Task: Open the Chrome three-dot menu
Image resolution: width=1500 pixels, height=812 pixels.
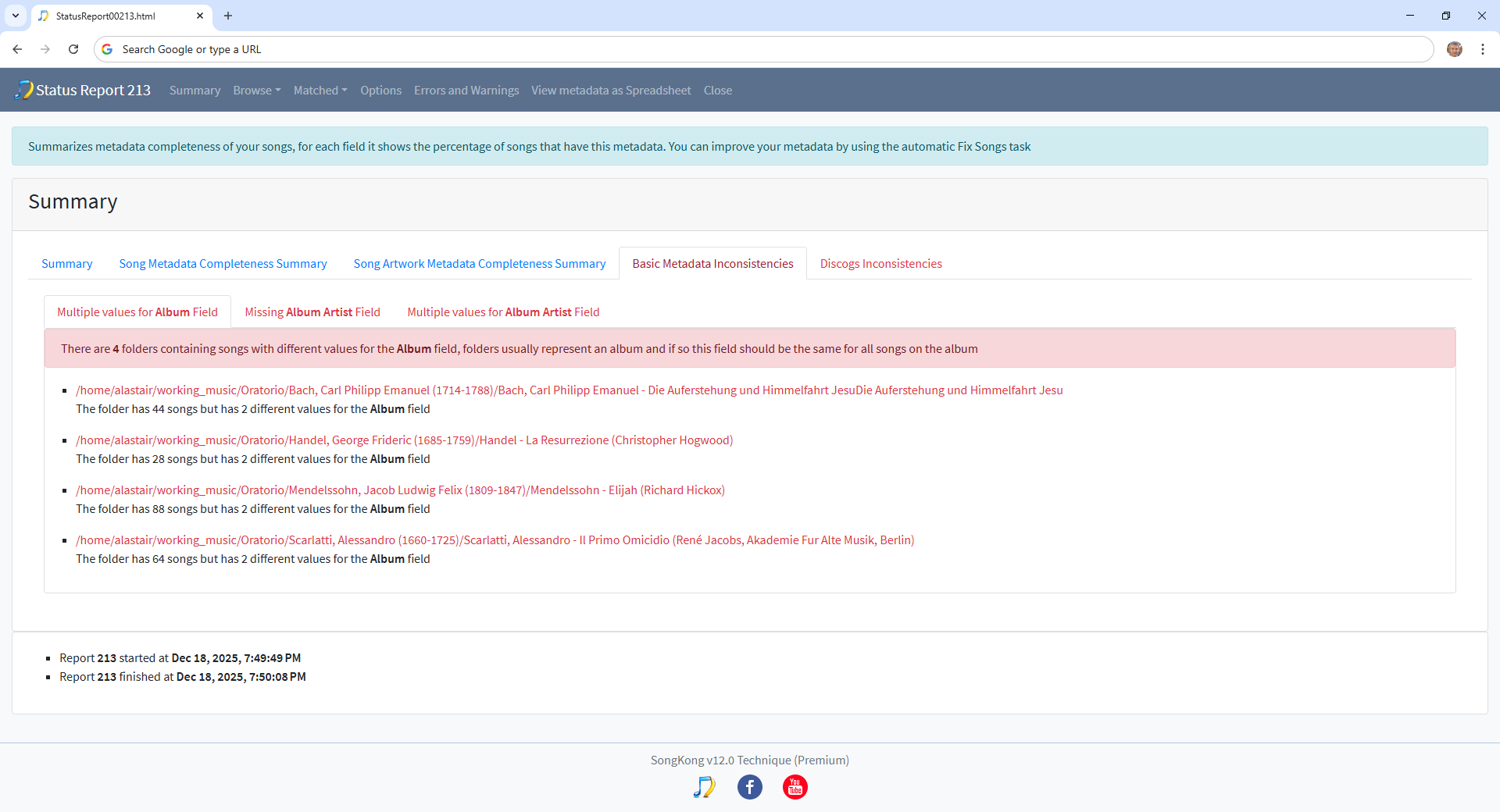Action: pyautogui.click(x=1482, y=49)
